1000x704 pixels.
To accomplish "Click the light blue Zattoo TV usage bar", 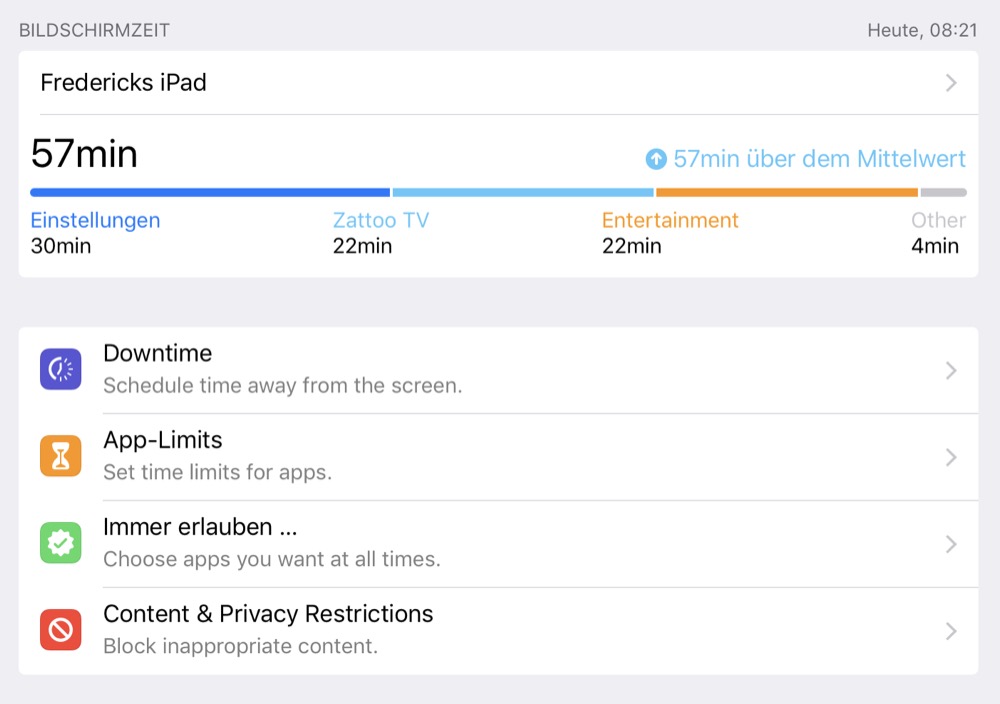I will tap(523, 192).
